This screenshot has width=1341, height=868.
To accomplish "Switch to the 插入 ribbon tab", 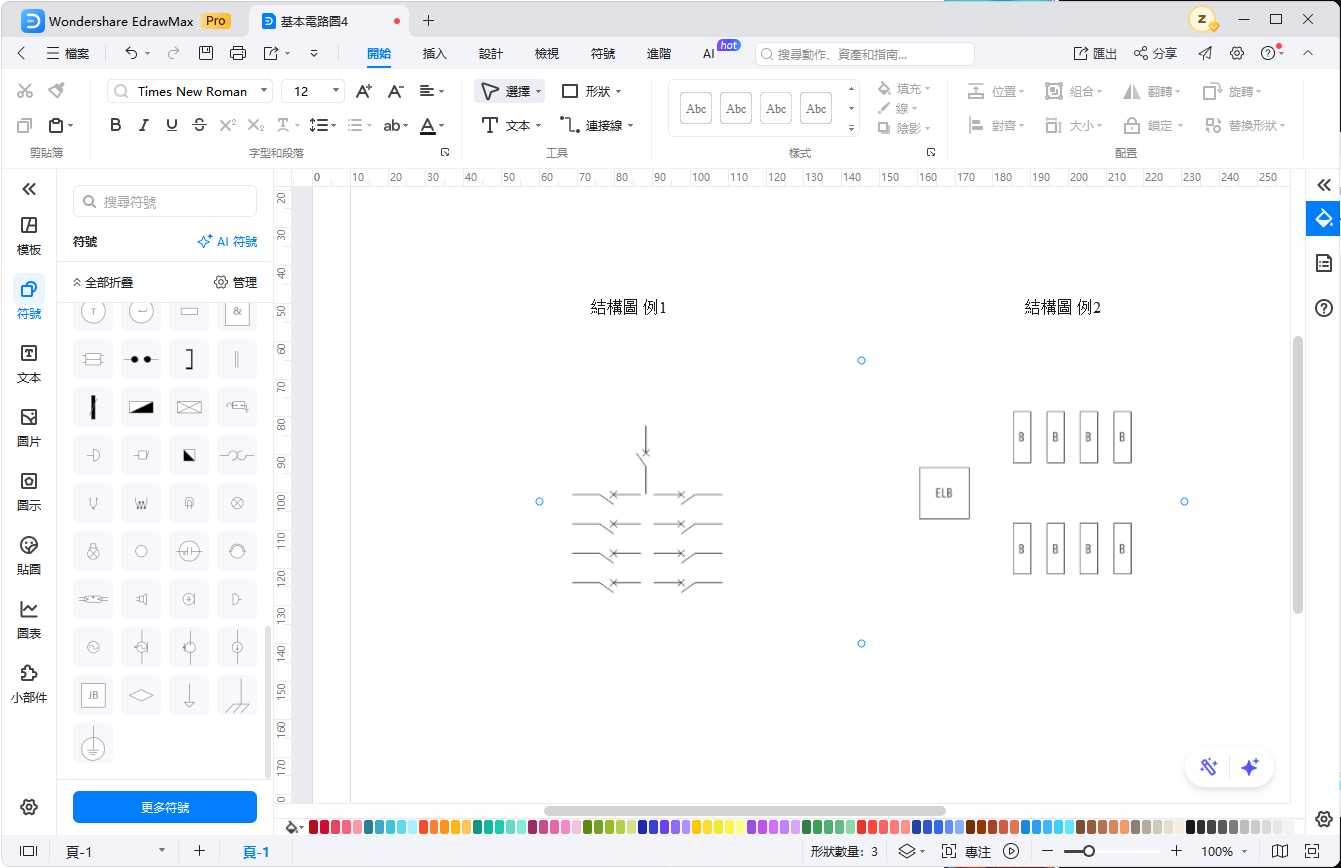I will coord(434,53).
